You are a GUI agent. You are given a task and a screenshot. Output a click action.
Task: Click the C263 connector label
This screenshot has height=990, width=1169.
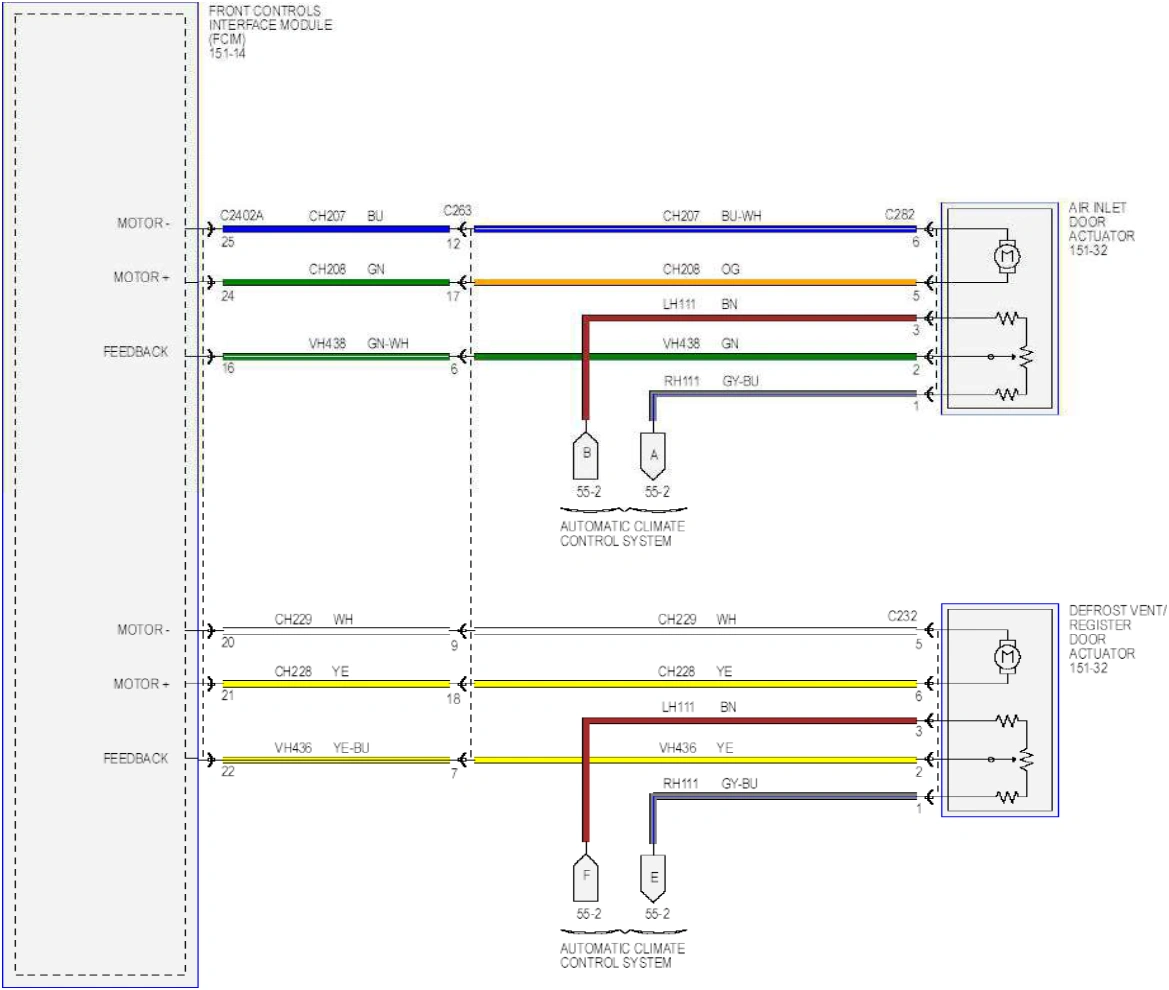457,210
